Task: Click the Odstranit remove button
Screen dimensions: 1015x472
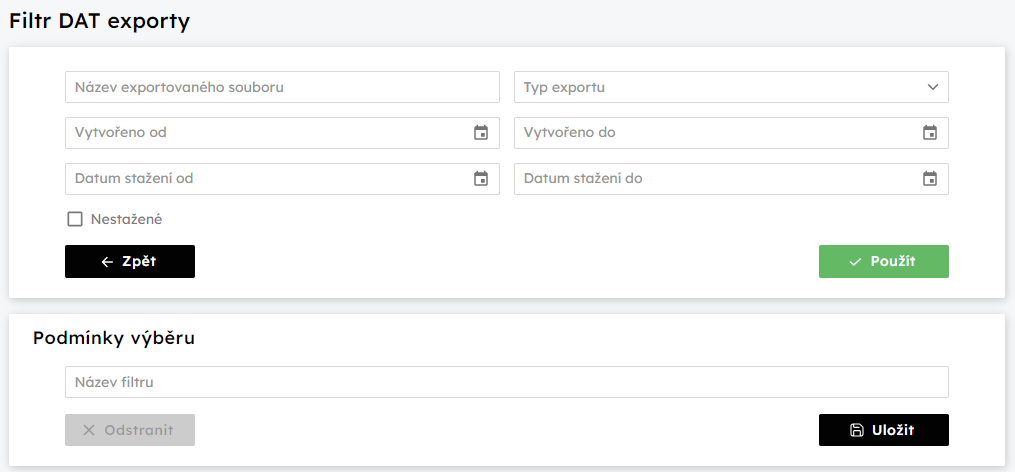Action: click(x=129, y=430)
